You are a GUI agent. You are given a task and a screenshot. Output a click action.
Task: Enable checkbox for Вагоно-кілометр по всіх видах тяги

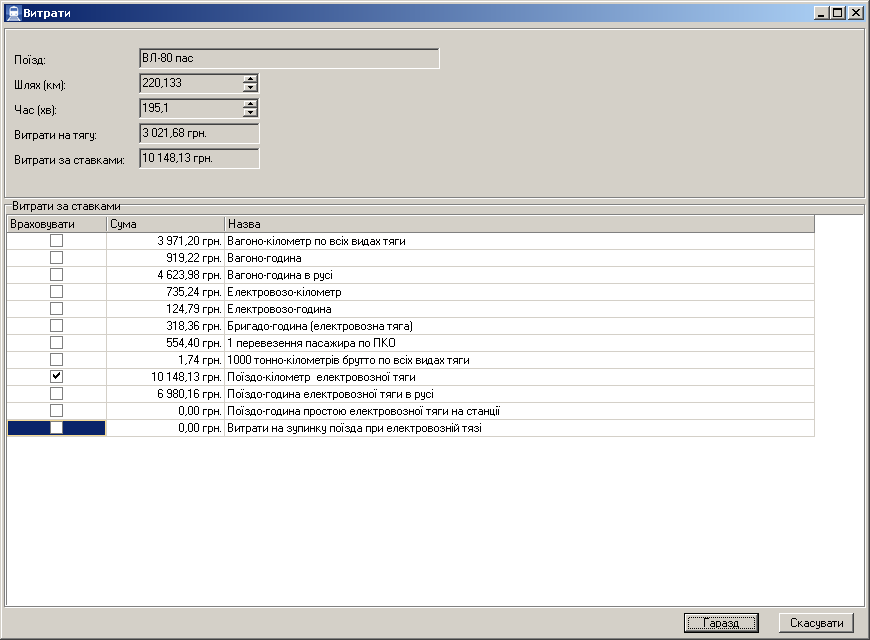[x=56, y=241]
